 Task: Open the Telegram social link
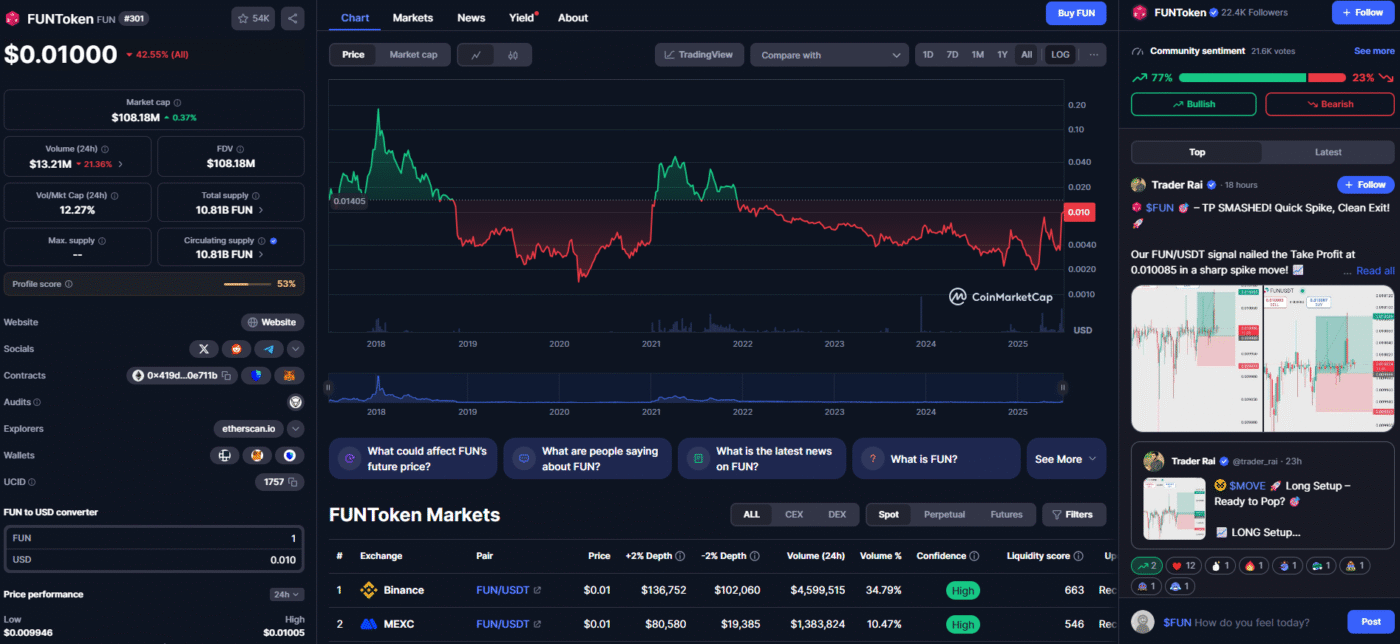click(268, 349)
